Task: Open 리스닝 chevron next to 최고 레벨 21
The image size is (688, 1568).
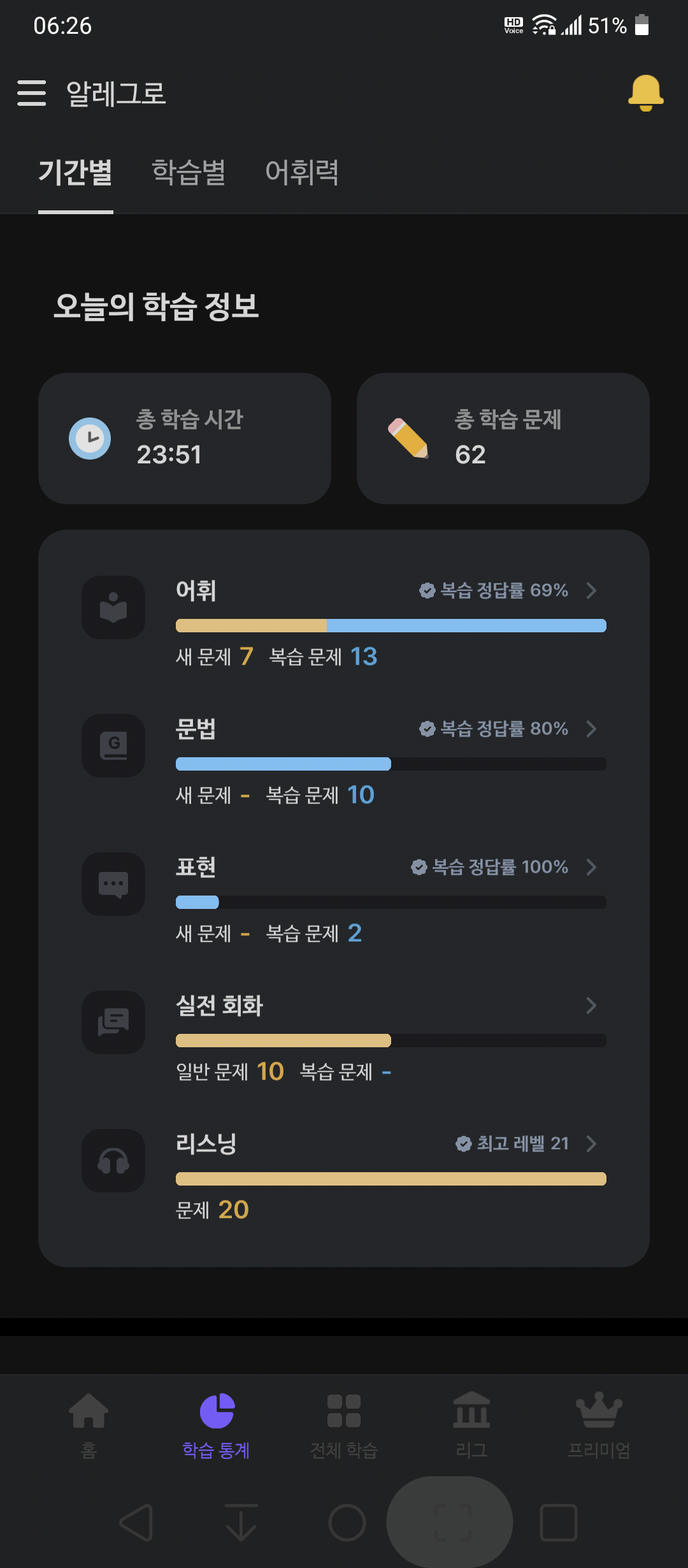Action: [591, 1143]
